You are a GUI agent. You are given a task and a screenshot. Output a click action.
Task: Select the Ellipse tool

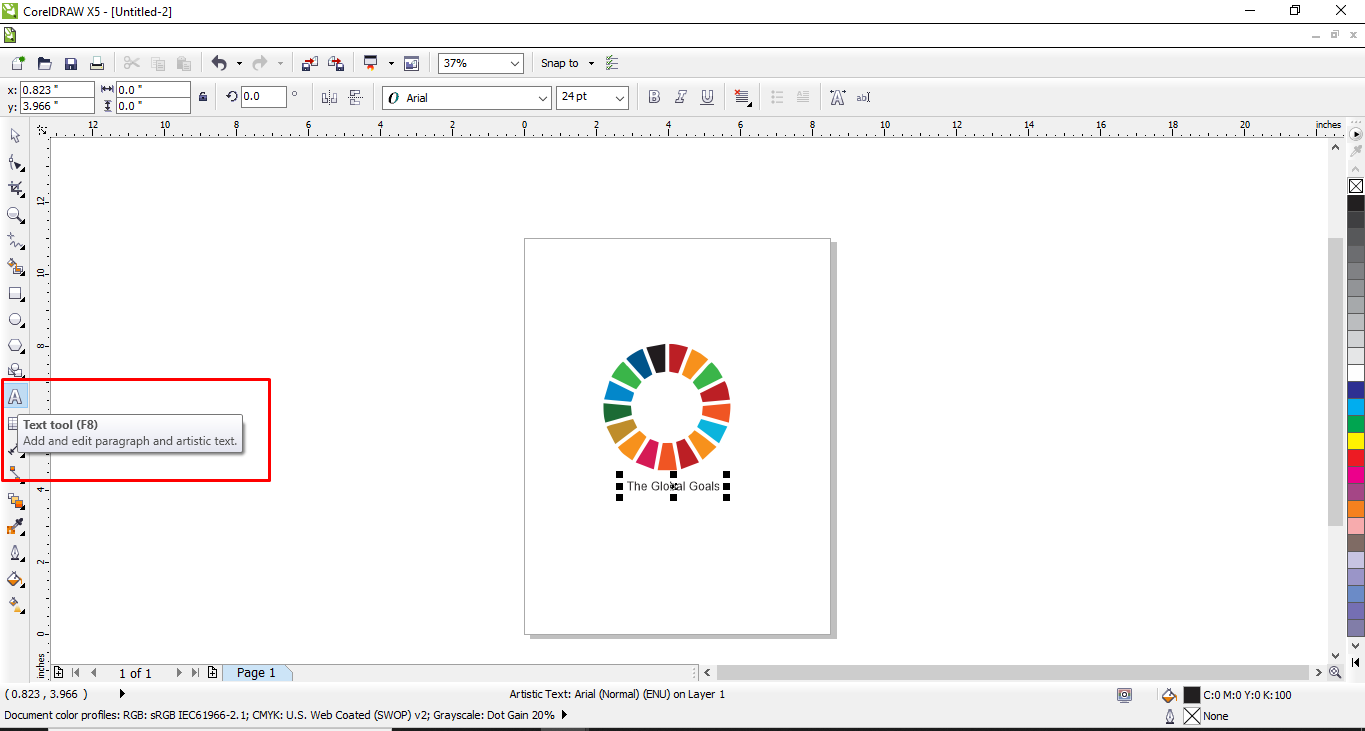pyautogui.click(x=15, y=320)
